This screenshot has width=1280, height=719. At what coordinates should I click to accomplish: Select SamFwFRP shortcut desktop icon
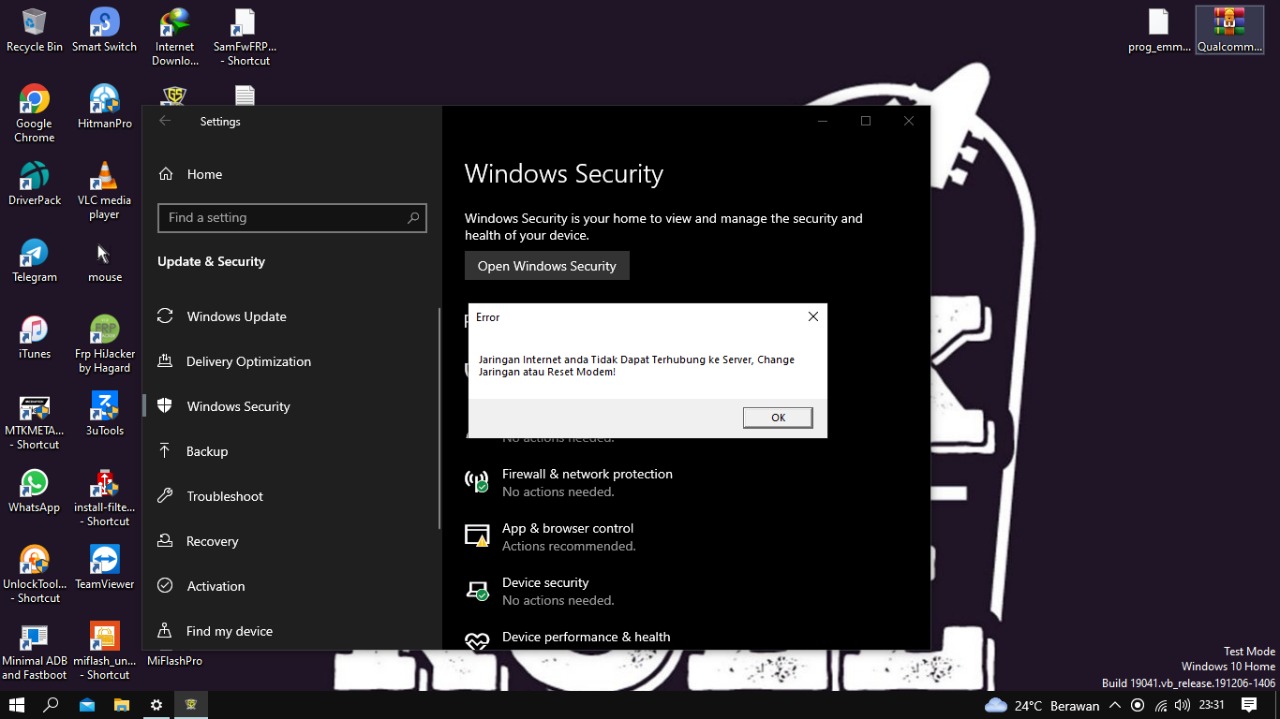[x=245, y=38]
